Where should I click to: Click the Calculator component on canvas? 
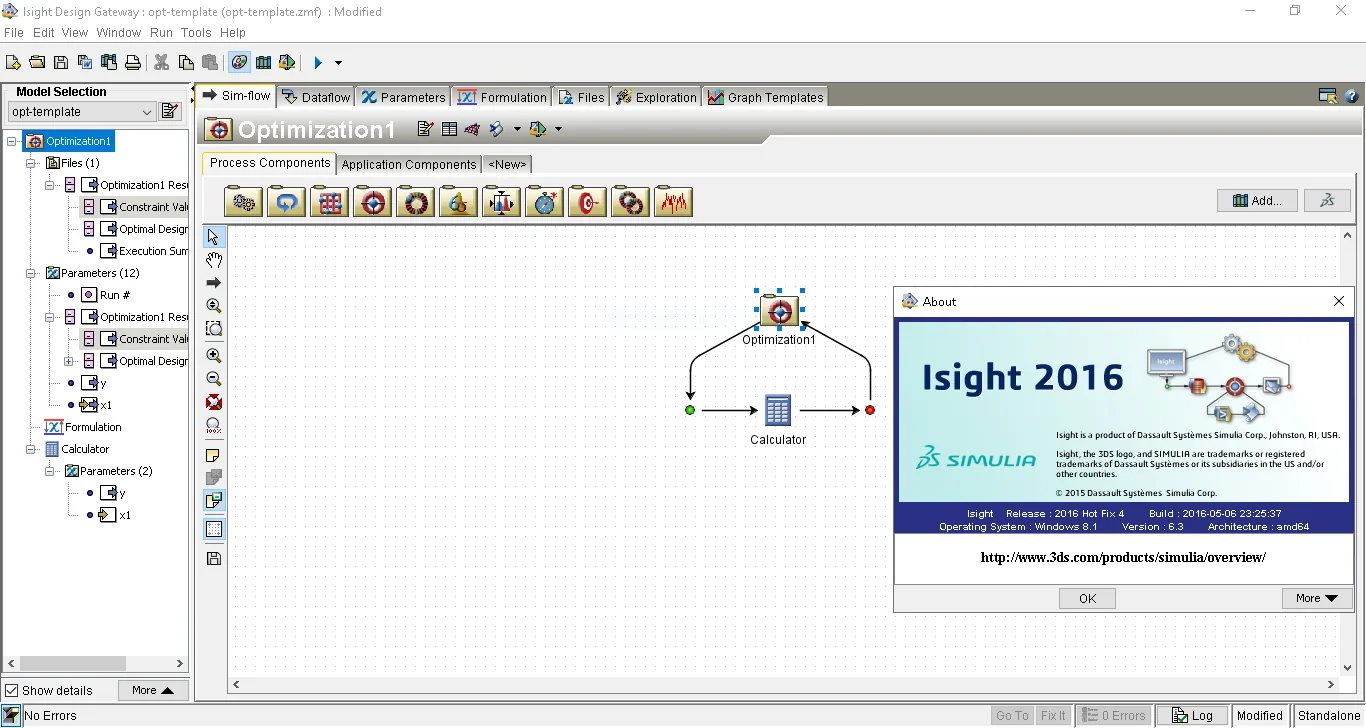pos(778,420)
